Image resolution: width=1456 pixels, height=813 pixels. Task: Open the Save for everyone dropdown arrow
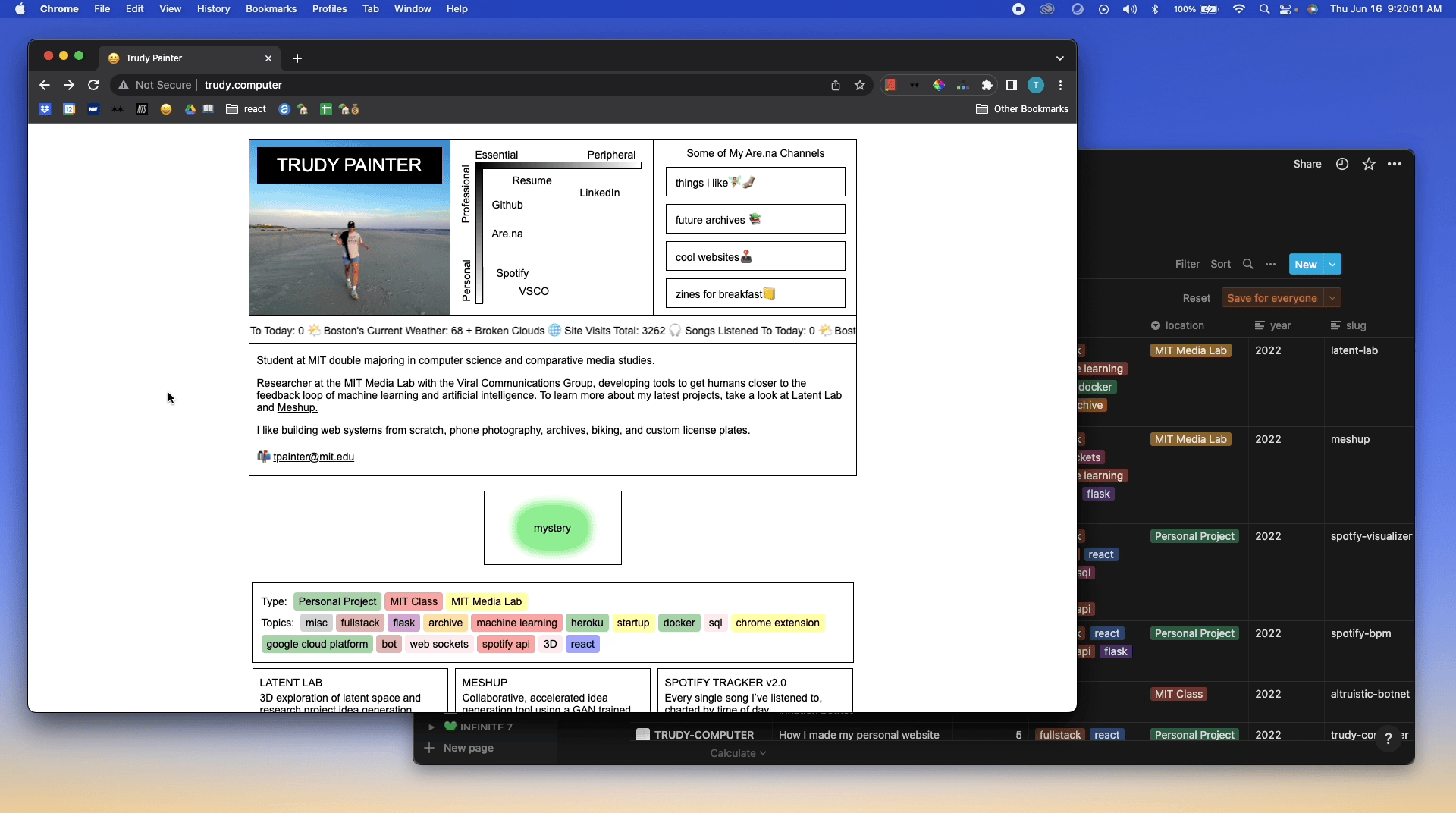click(1332, 298)
